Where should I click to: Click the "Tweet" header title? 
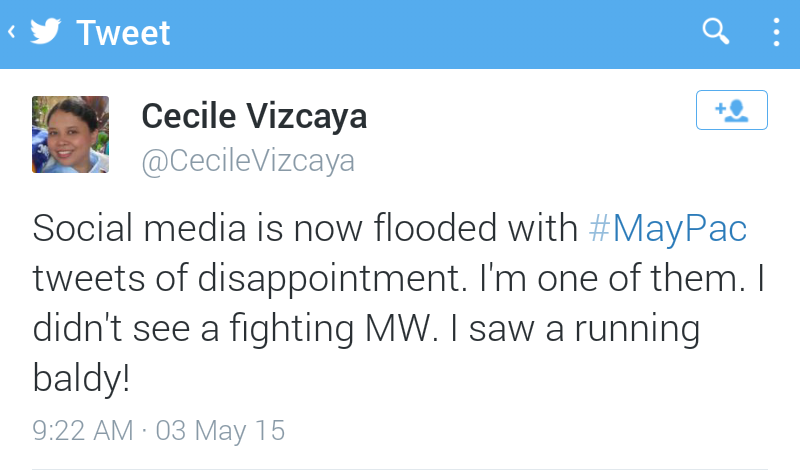[124, 33]
